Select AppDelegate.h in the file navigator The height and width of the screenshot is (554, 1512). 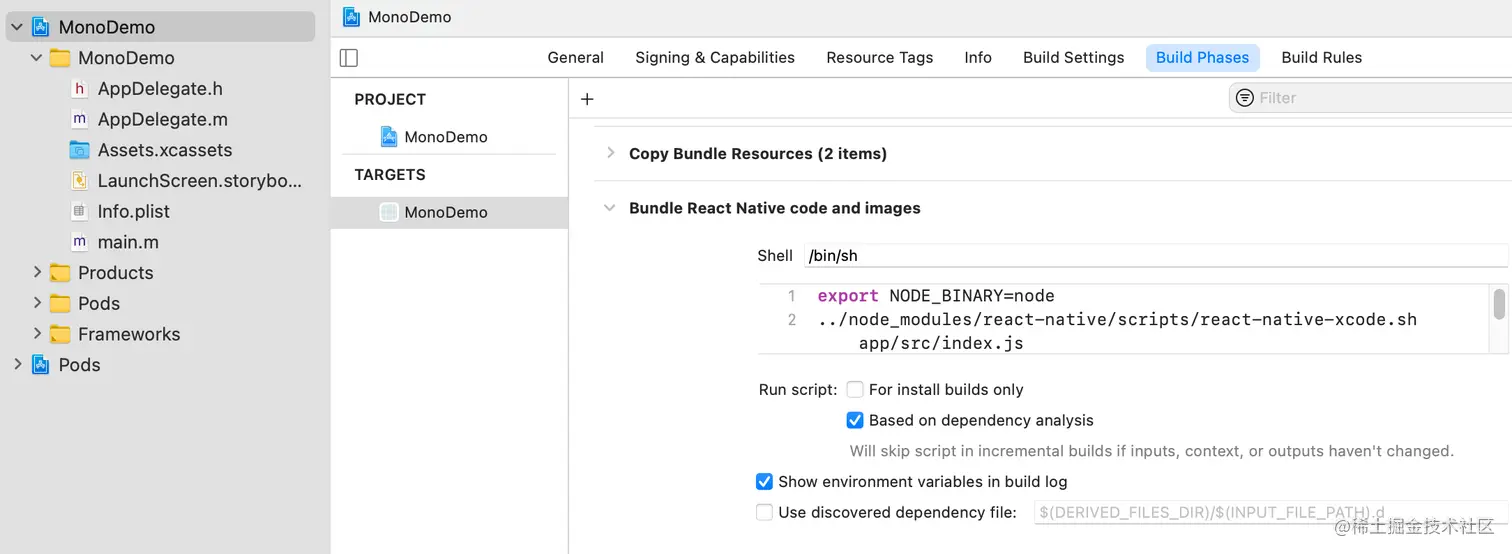[160, 89]
